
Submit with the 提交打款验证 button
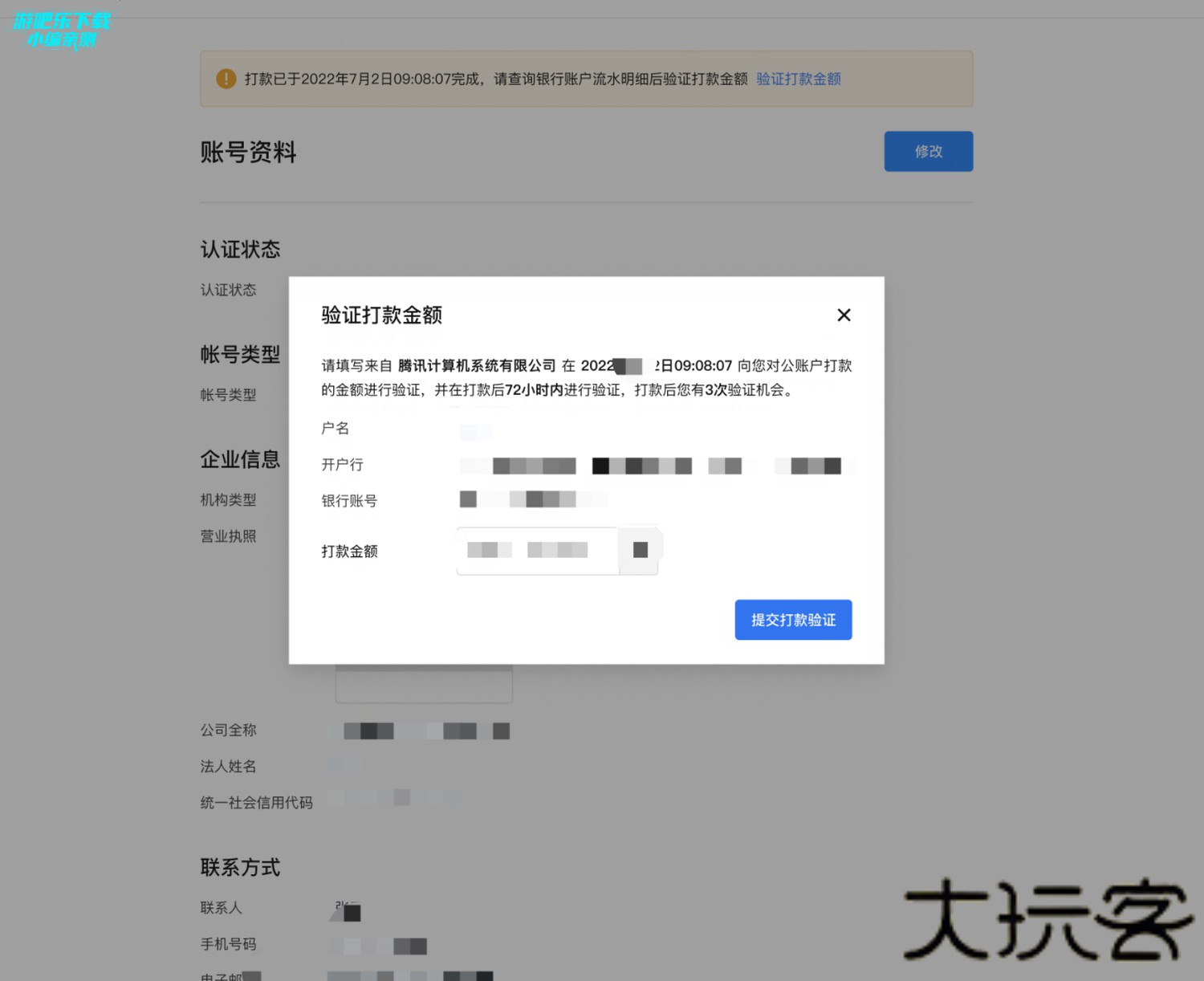tap(793, 620)
